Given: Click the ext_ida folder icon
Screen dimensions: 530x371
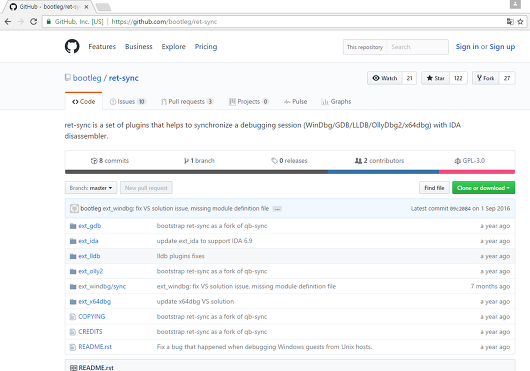Looking at the screenshot, I should click(x=73, y=241).
